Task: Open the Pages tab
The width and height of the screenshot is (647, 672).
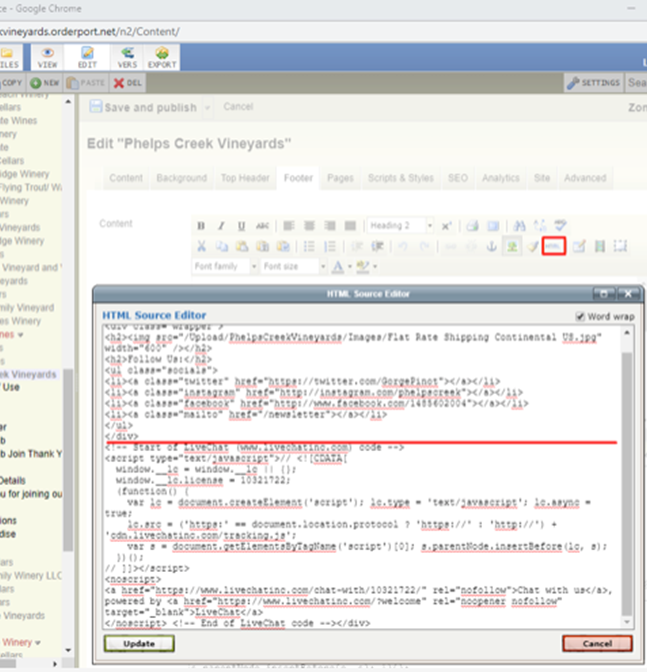Action: pyautogui.click(x=341, y=178)
